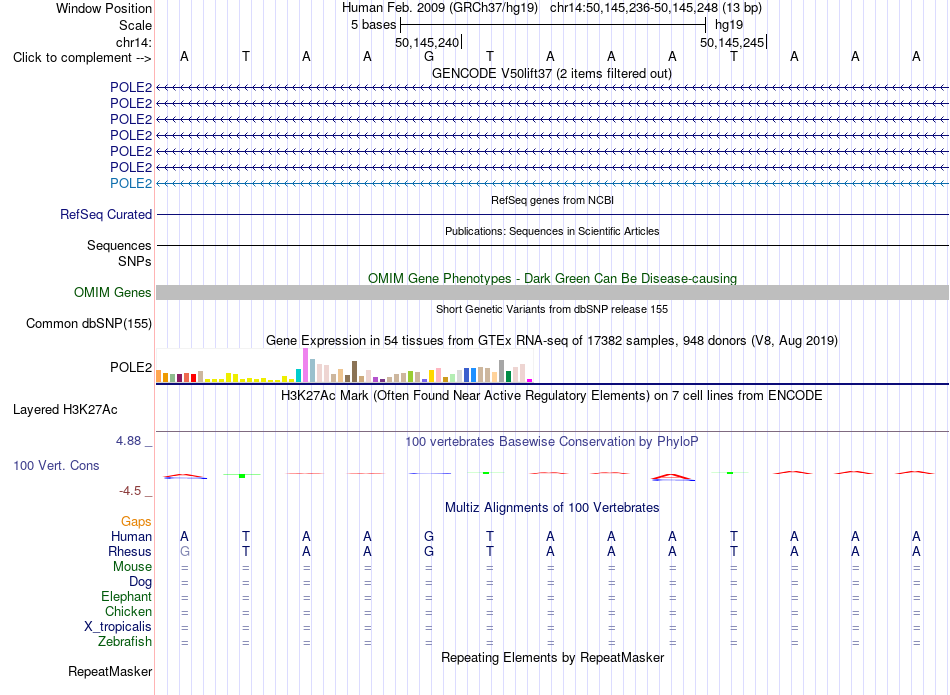
Task: Click the 100 Vert. Cons label
Action: (56, 465)
